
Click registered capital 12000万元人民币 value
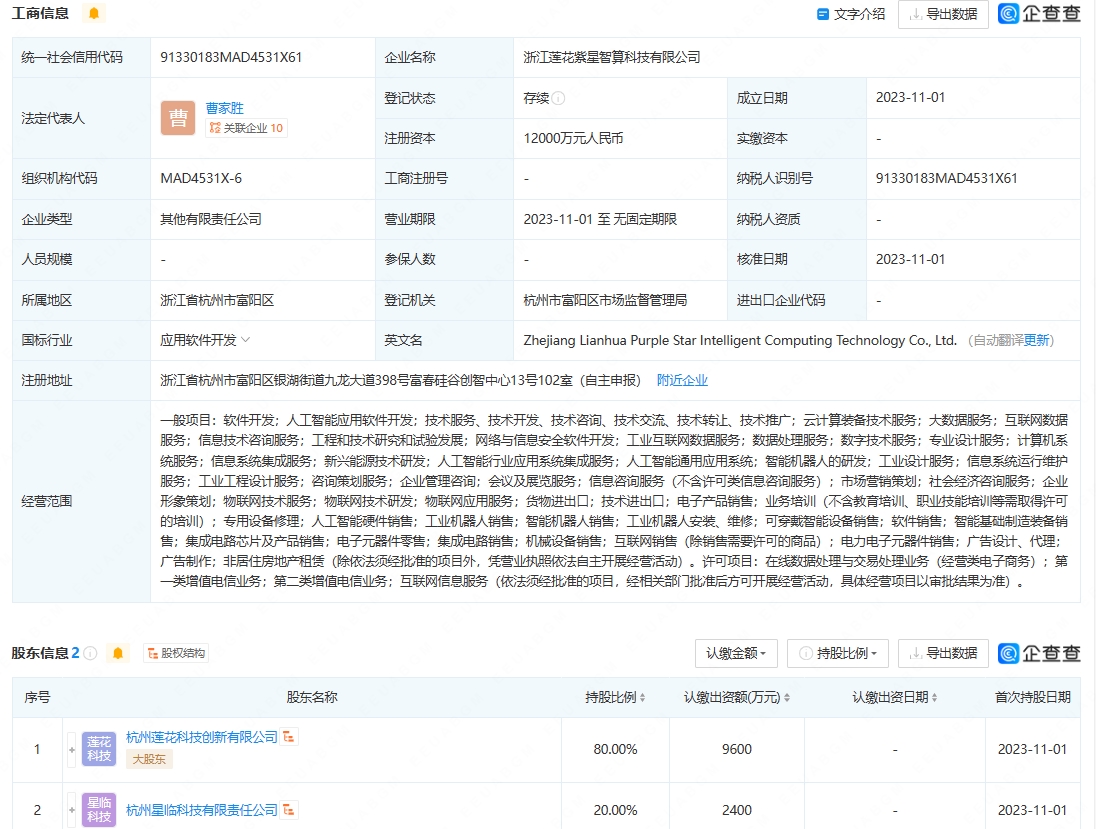(573, 138)
